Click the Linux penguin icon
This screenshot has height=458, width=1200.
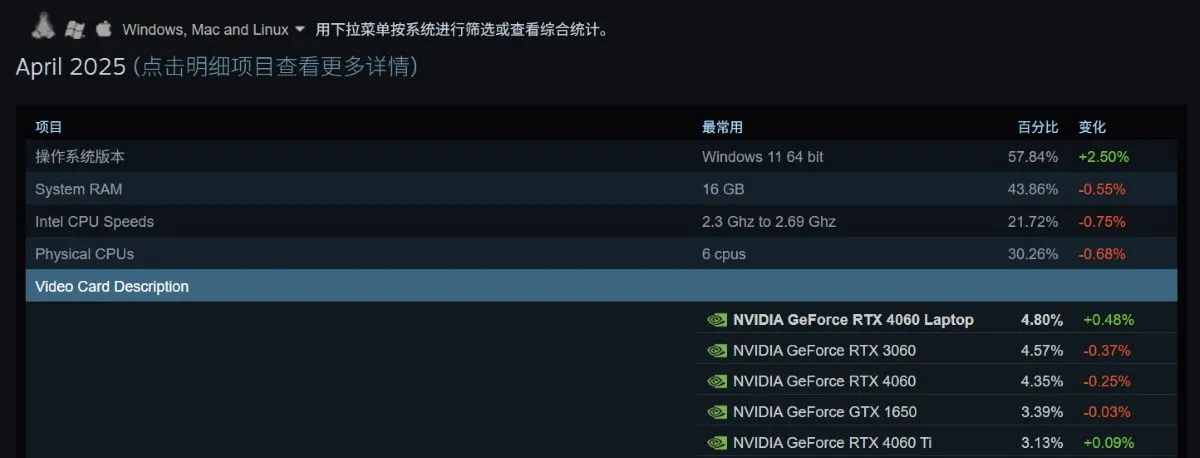point(42,26)
